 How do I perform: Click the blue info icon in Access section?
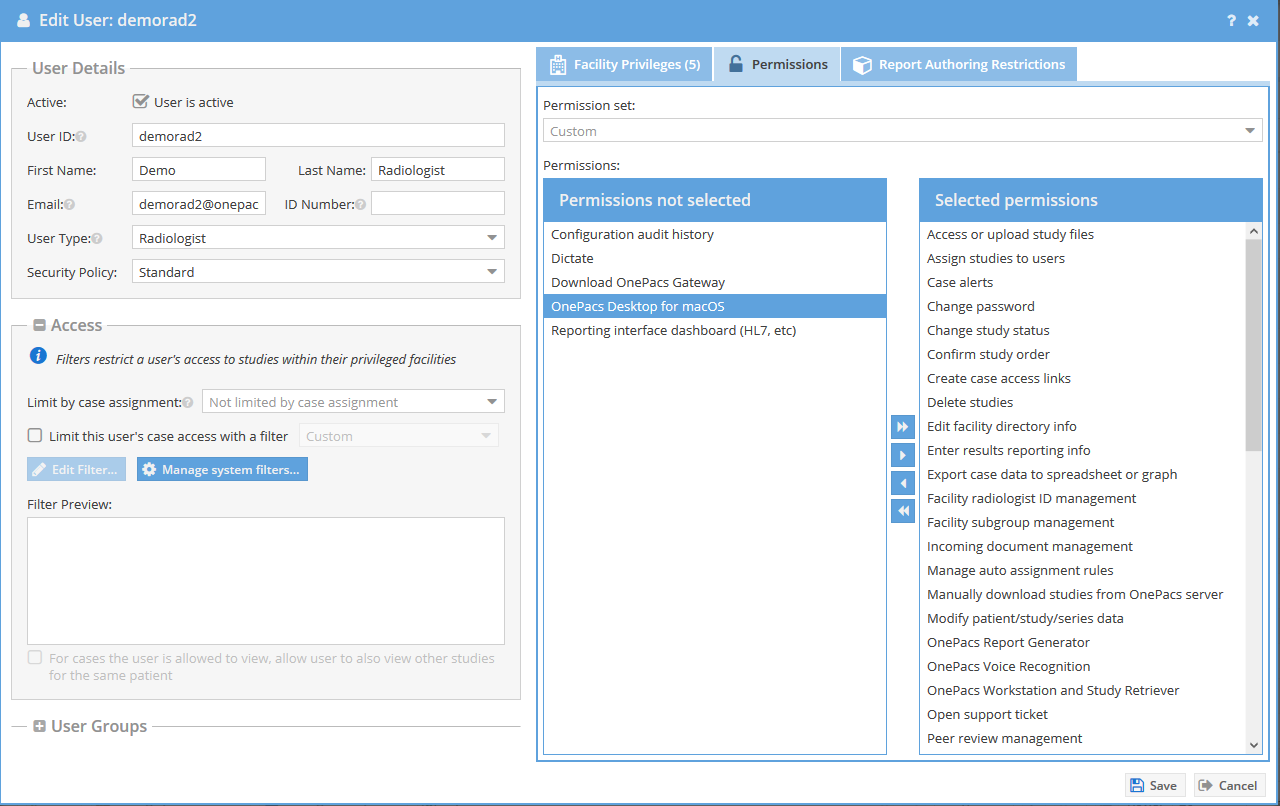[38, 356]
